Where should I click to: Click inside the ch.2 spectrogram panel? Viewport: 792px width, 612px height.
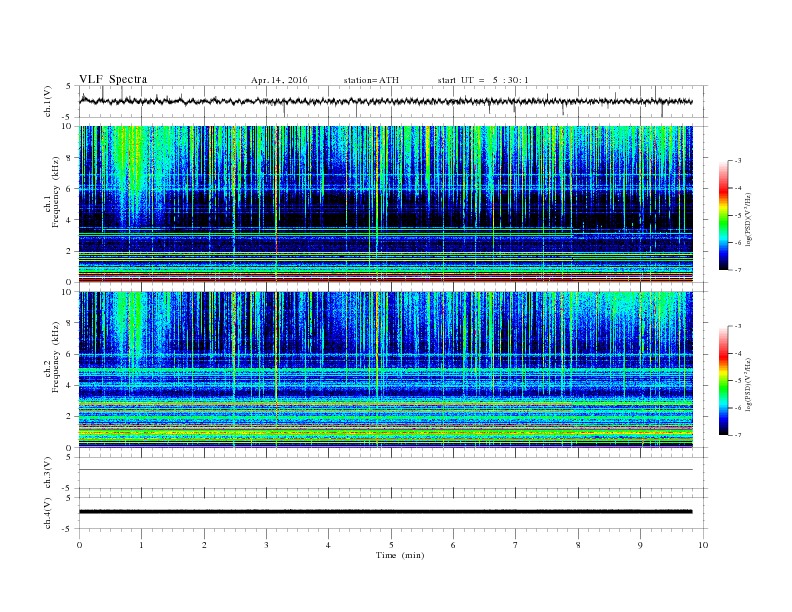click(x=385, y=370)
